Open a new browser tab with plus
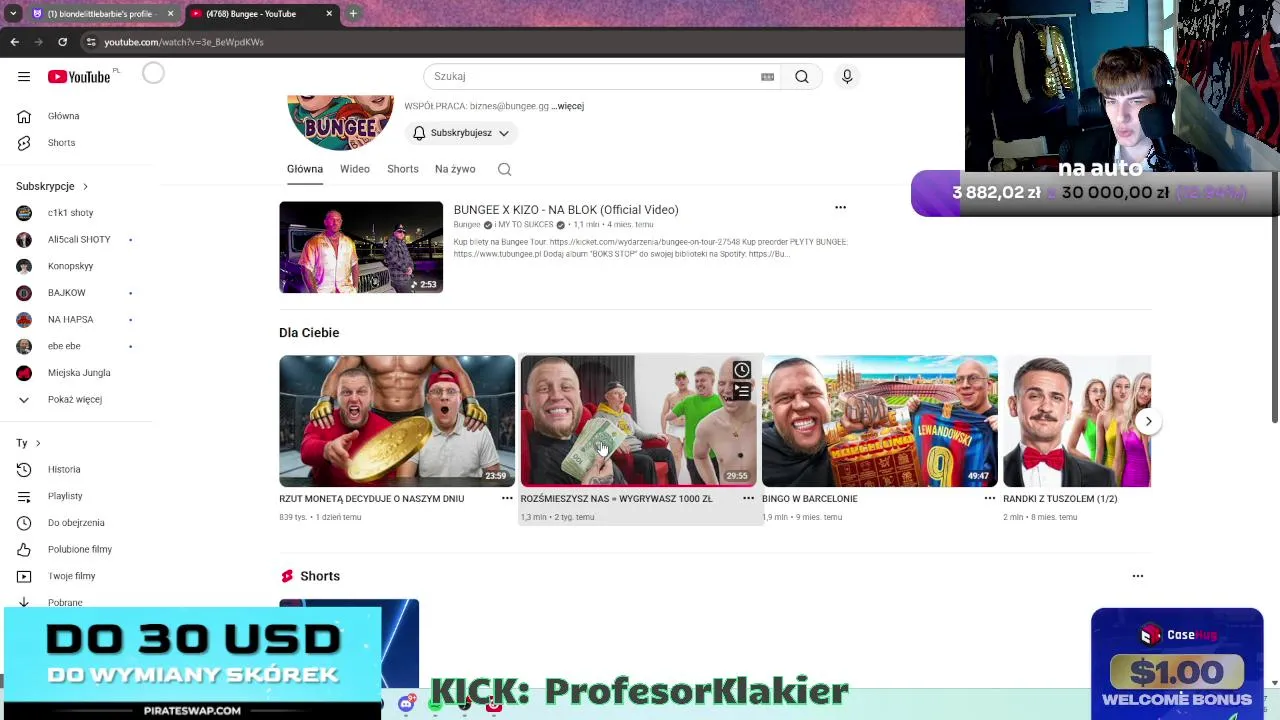This screenshot has width=1280, height=720. pyautogui.click(x=353, y=14)
